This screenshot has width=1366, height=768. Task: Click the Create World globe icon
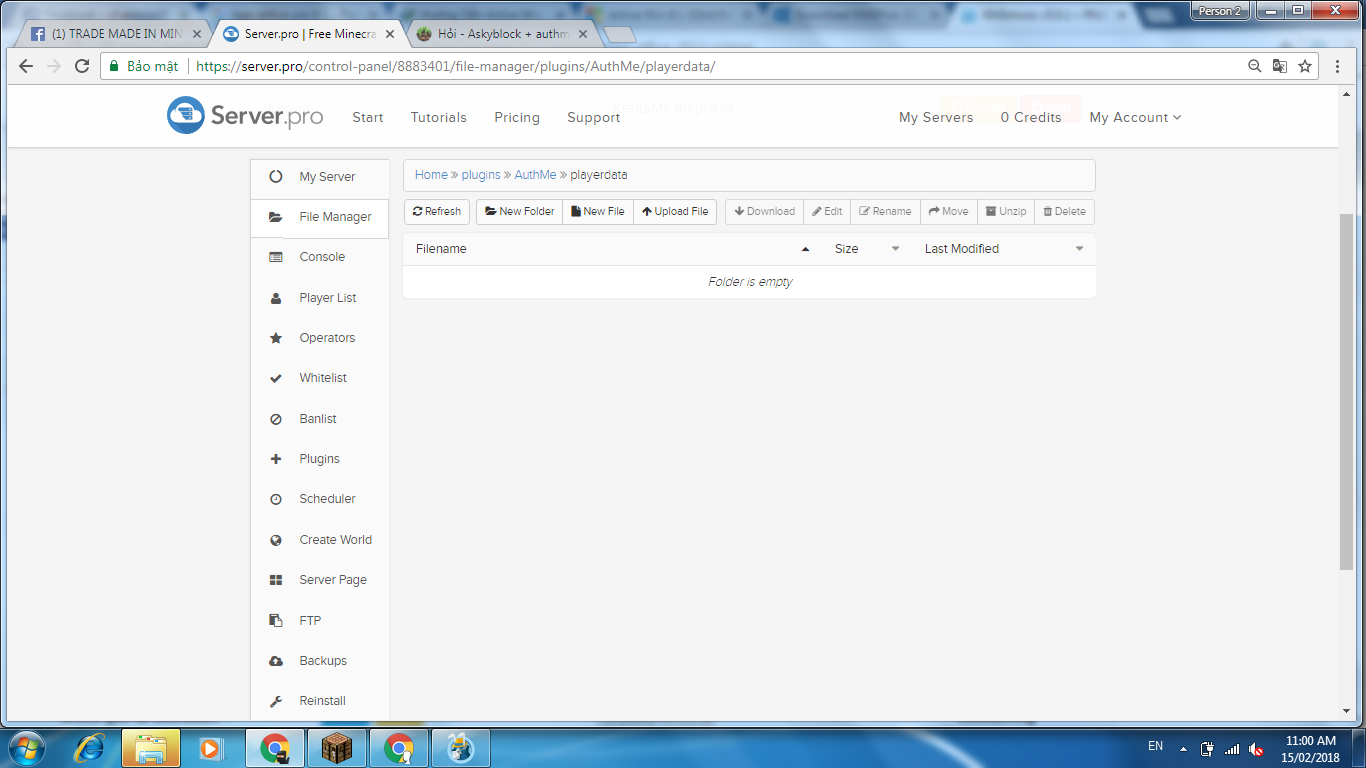click(276, 540)
